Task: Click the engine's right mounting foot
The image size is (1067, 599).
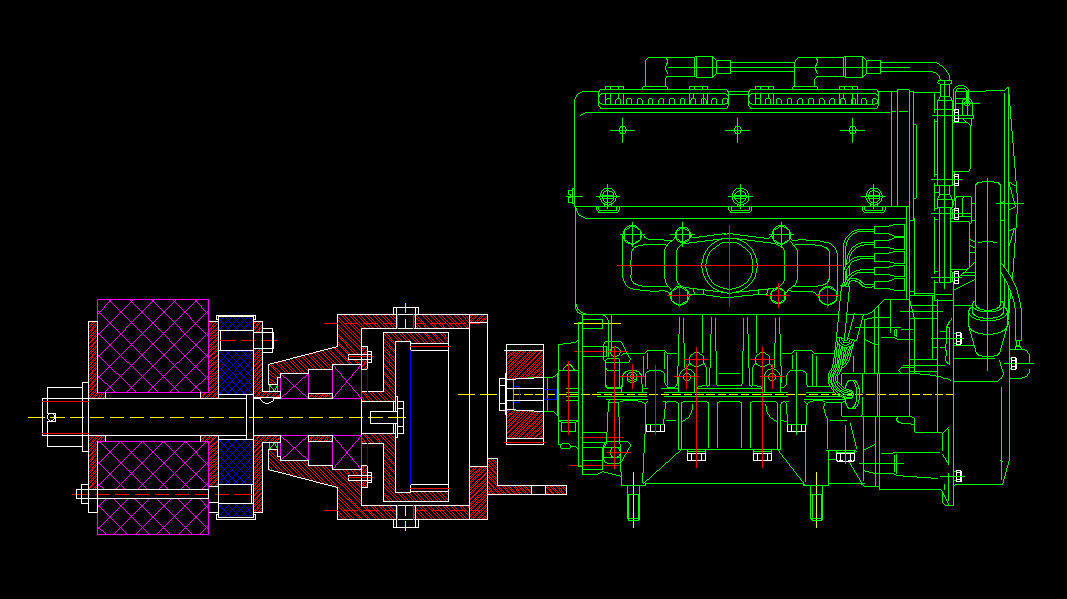Action: tap(817, 503)
